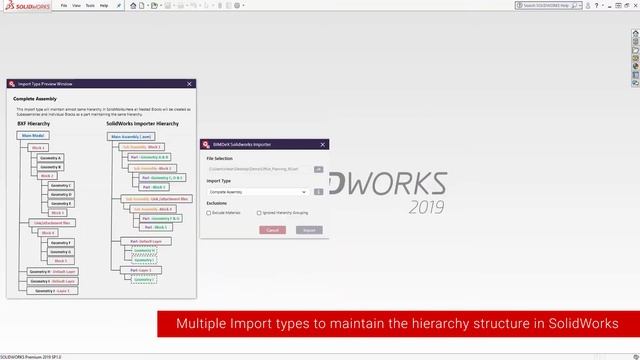The image size is (640, 360).
Task: Open the Tools menu
Action: point(90,6)
